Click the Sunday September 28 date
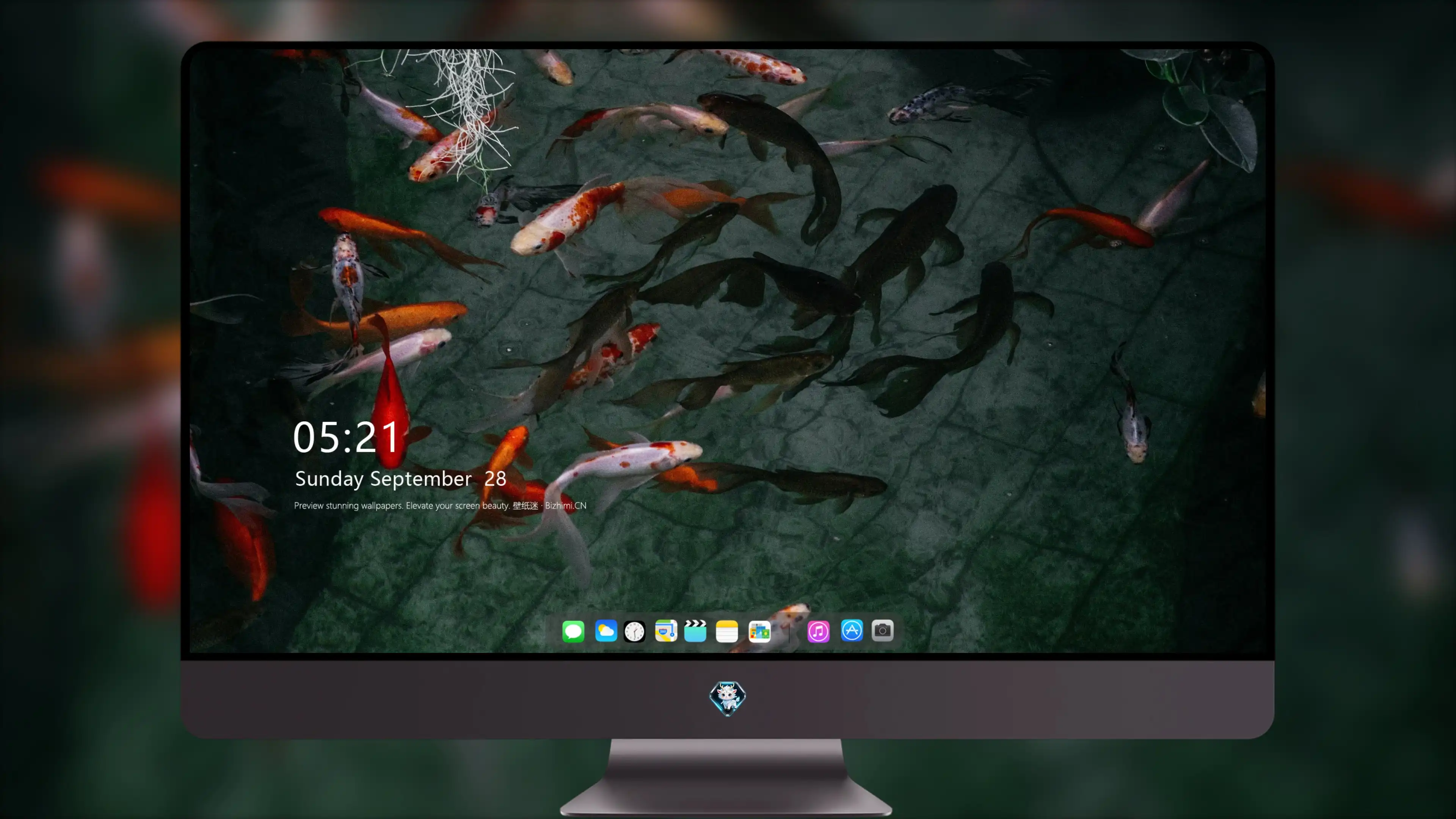 [x=400, y=479]
